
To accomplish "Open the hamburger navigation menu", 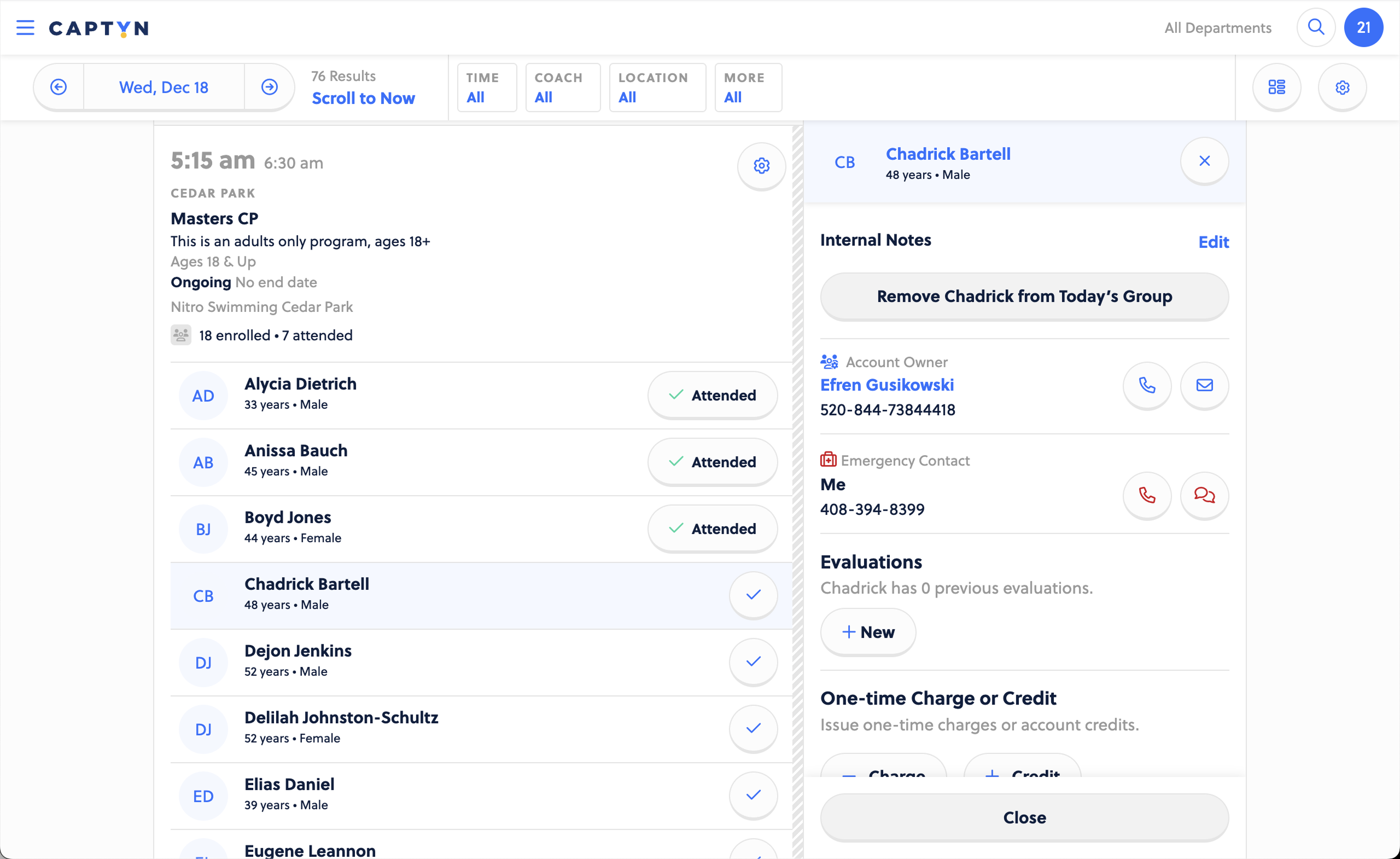I will (x=25, y=27).
